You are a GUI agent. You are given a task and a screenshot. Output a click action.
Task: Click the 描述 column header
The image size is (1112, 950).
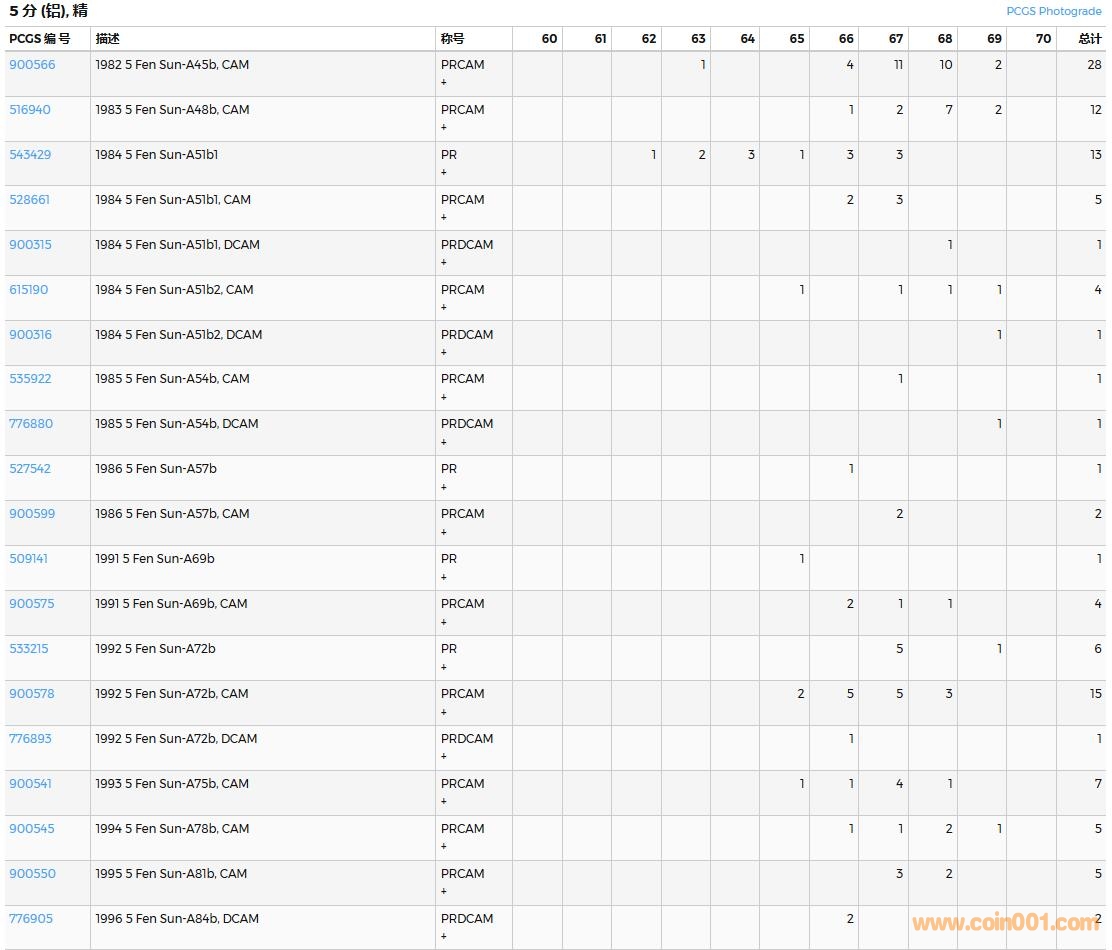107,39
